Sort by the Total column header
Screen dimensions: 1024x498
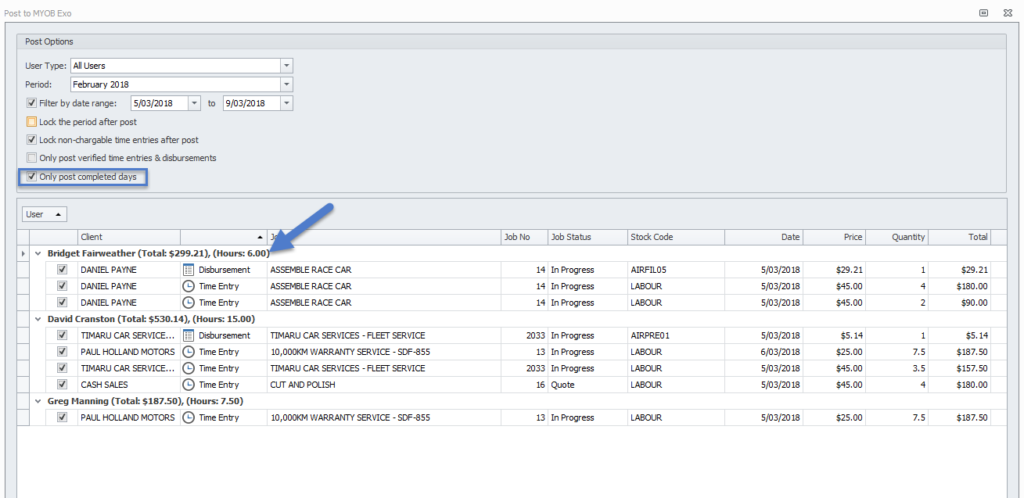(x=959, y=238)
